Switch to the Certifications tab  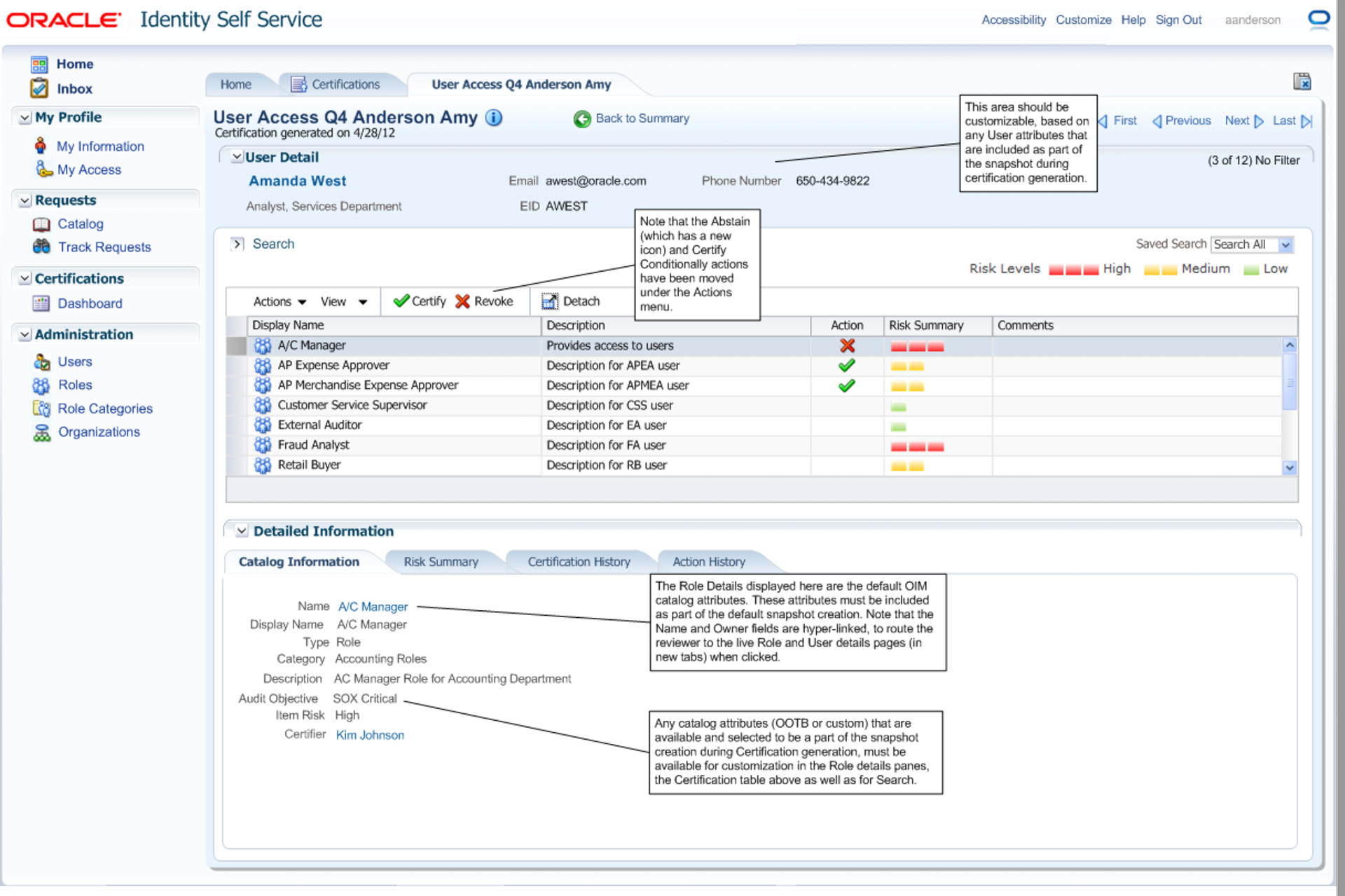pos(345,84)
